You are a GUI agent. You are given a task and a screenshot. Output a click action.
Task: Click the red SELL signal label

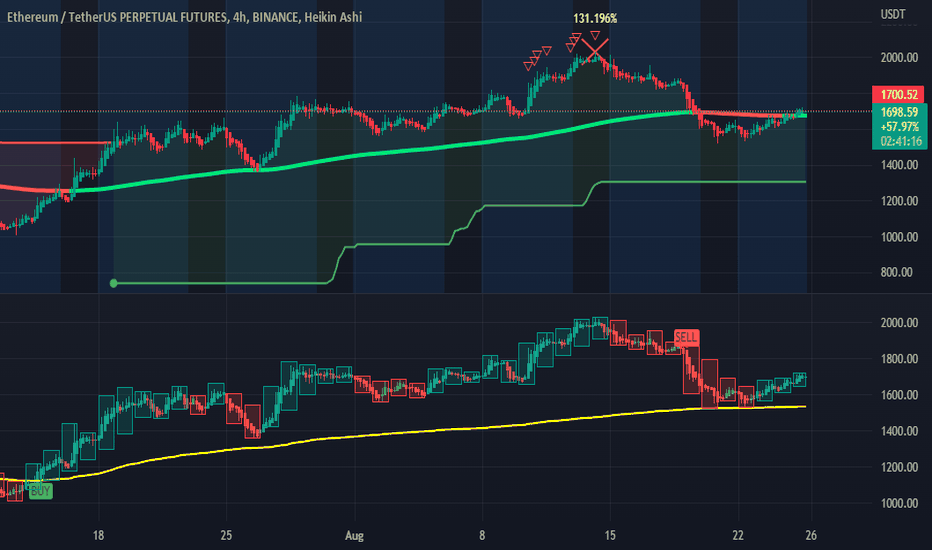coord(687,337)
